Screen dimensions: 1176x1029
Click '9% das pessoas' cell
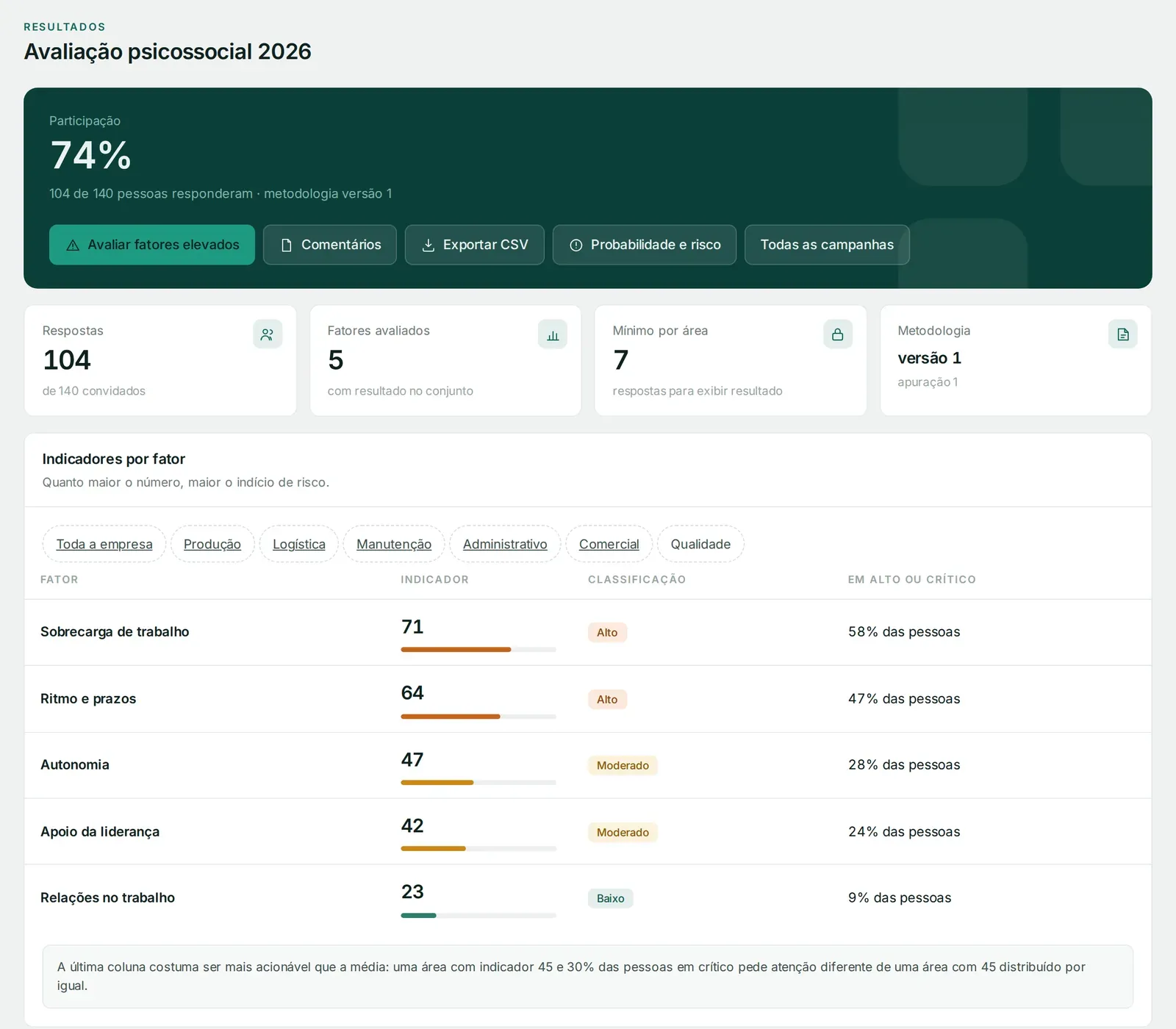pos(900,898)
